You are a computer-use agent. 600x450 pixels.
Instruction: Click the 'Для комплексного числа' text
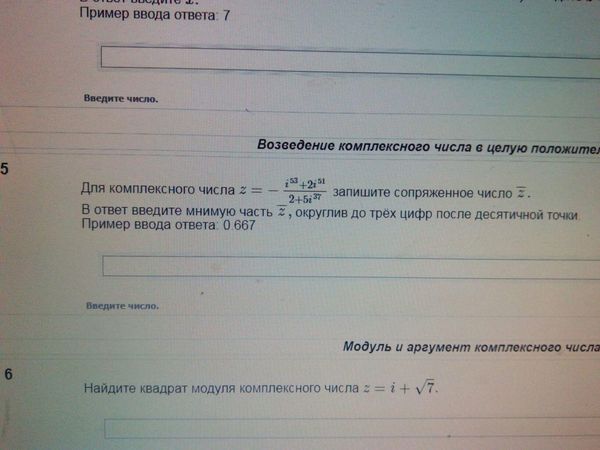(143, 190)
